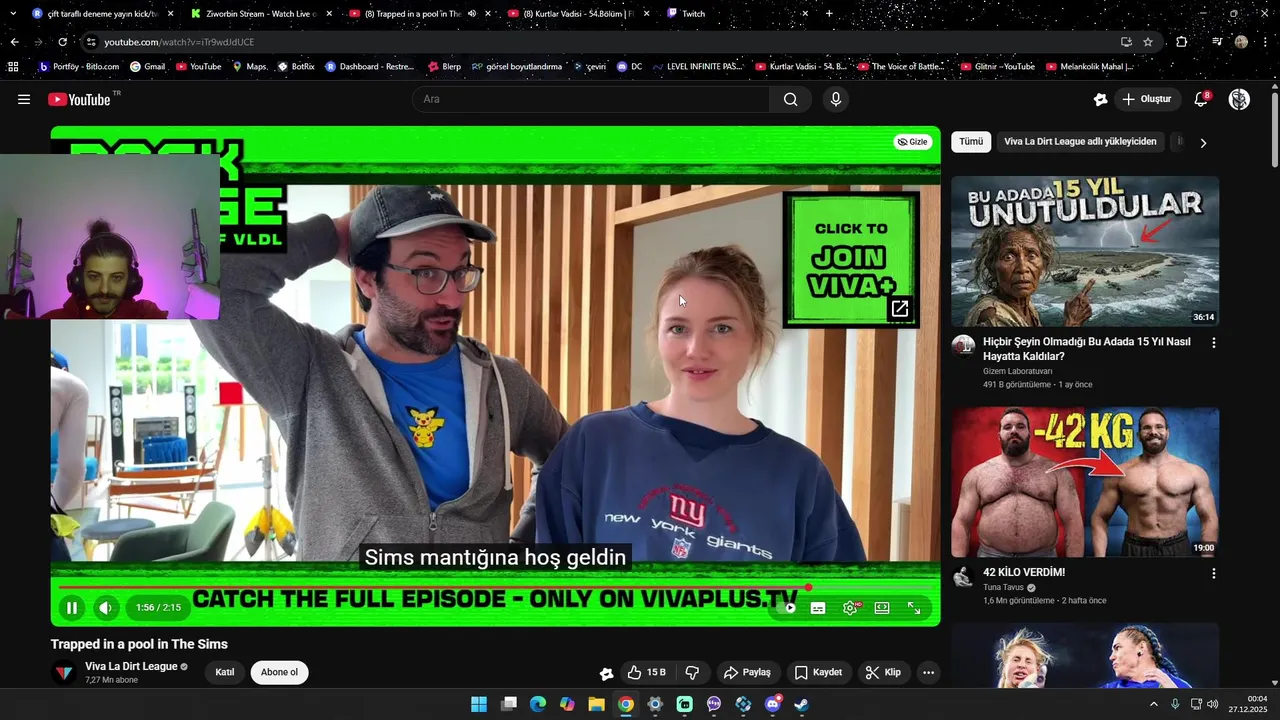
Task: Like the video with 15 B
Action: [646, 672]
